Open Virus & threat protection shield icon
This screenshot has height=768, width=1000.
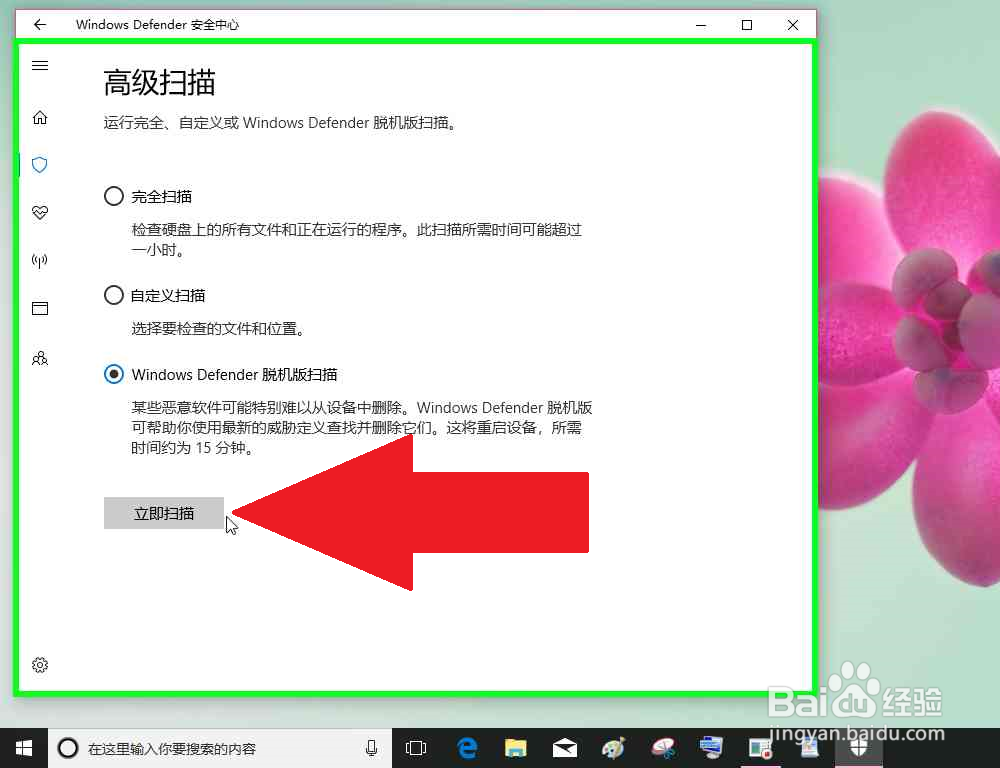(40, 165)
